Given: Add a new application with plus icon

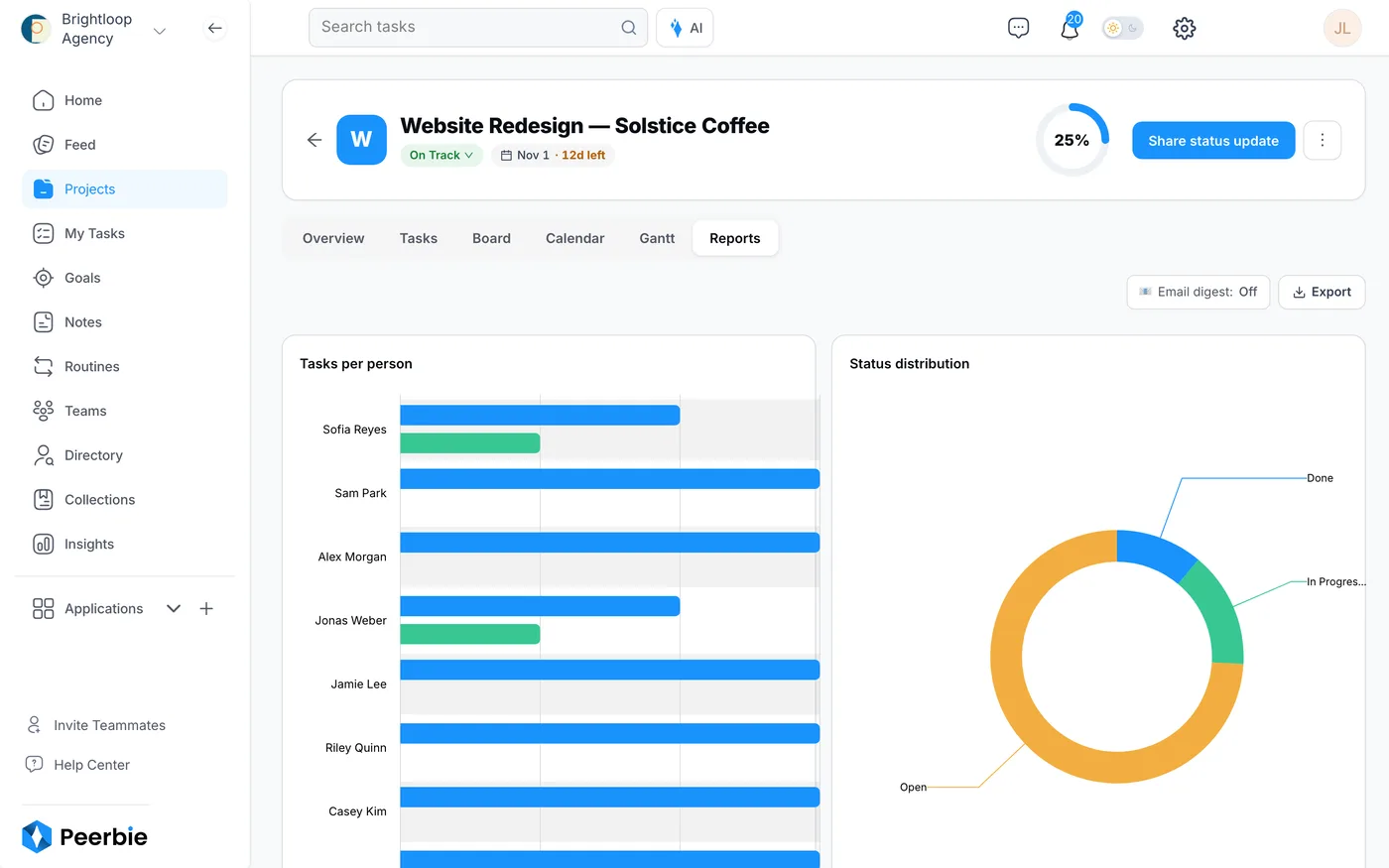Looking at the screenshot, I should point(206,609).
